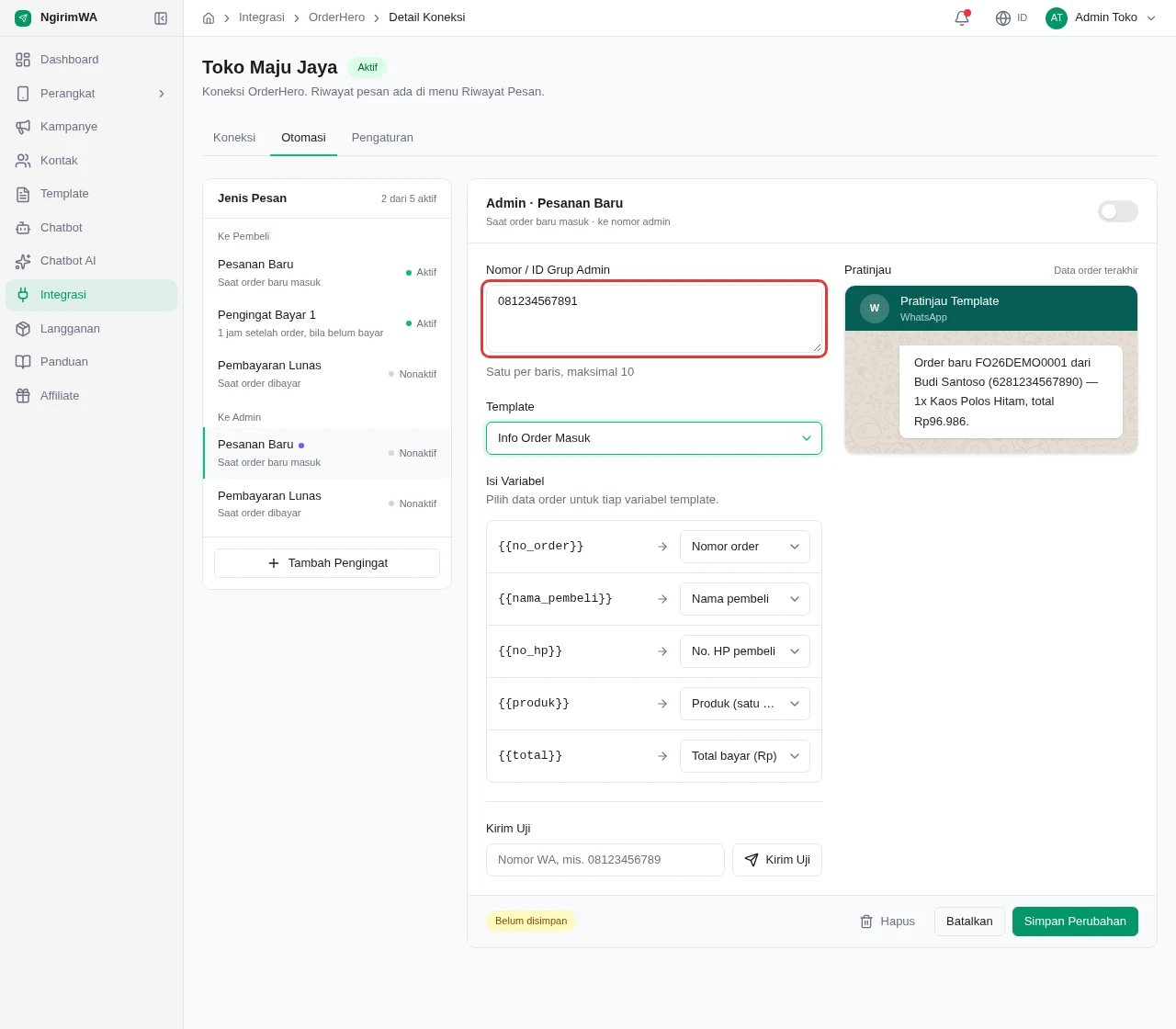
Task: Open Chatbot in the sidebar
Action: tap(91, 228)
